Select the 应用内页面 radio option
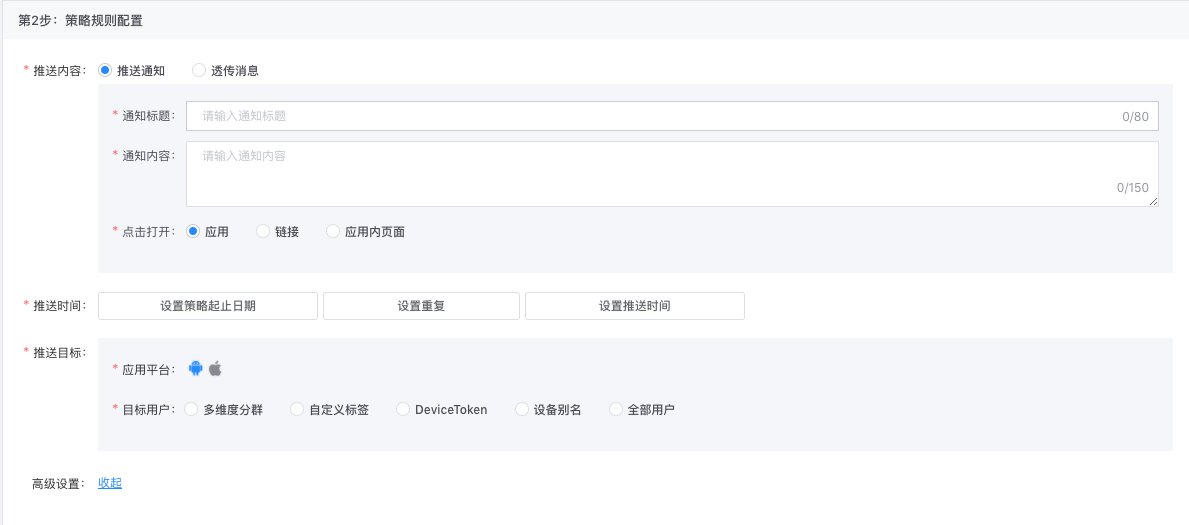This screenshot has height=525, width=1189. click(x=333, y=231)
